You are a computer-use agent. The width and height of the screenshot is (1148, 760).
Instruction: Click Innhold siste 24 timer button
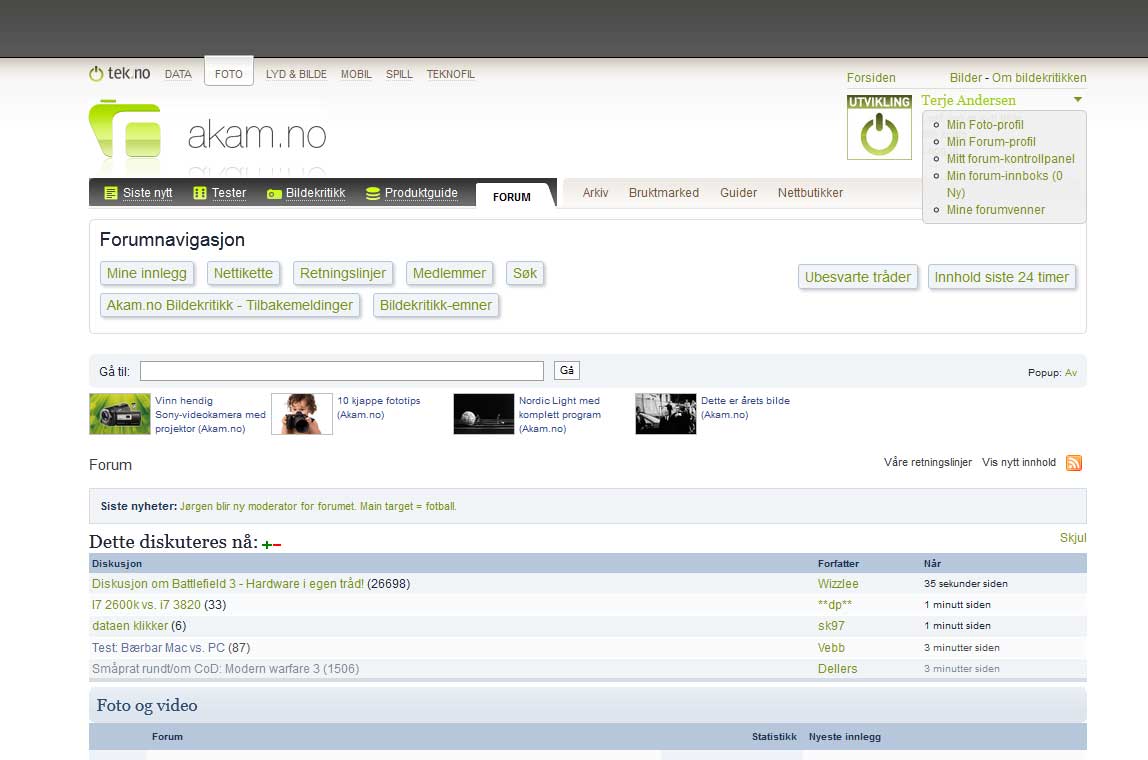(x=1002, y=277)
